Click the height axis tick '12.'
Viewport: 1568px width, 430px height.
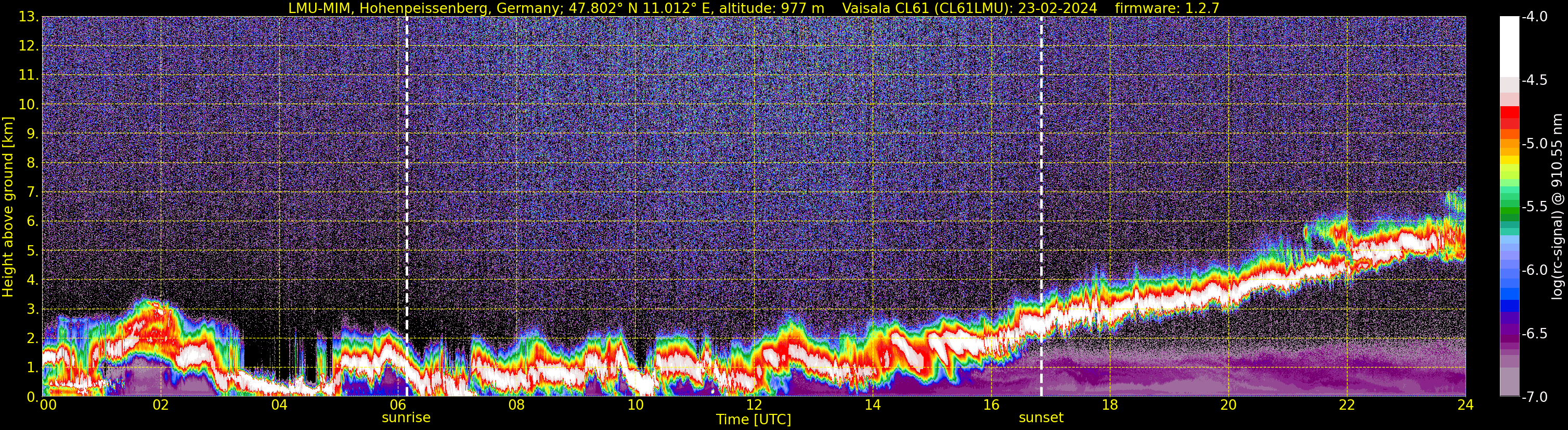pyautogui.click(x=29, y=46)
